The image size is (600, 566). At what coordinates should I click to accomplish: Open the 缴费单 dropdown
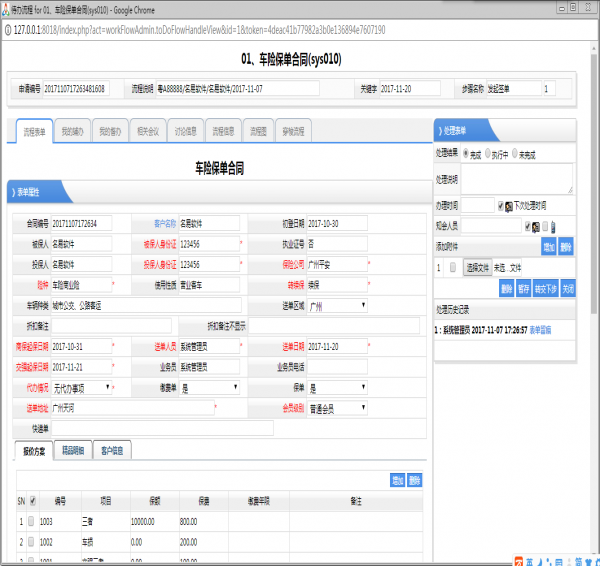tap(210, 388)
